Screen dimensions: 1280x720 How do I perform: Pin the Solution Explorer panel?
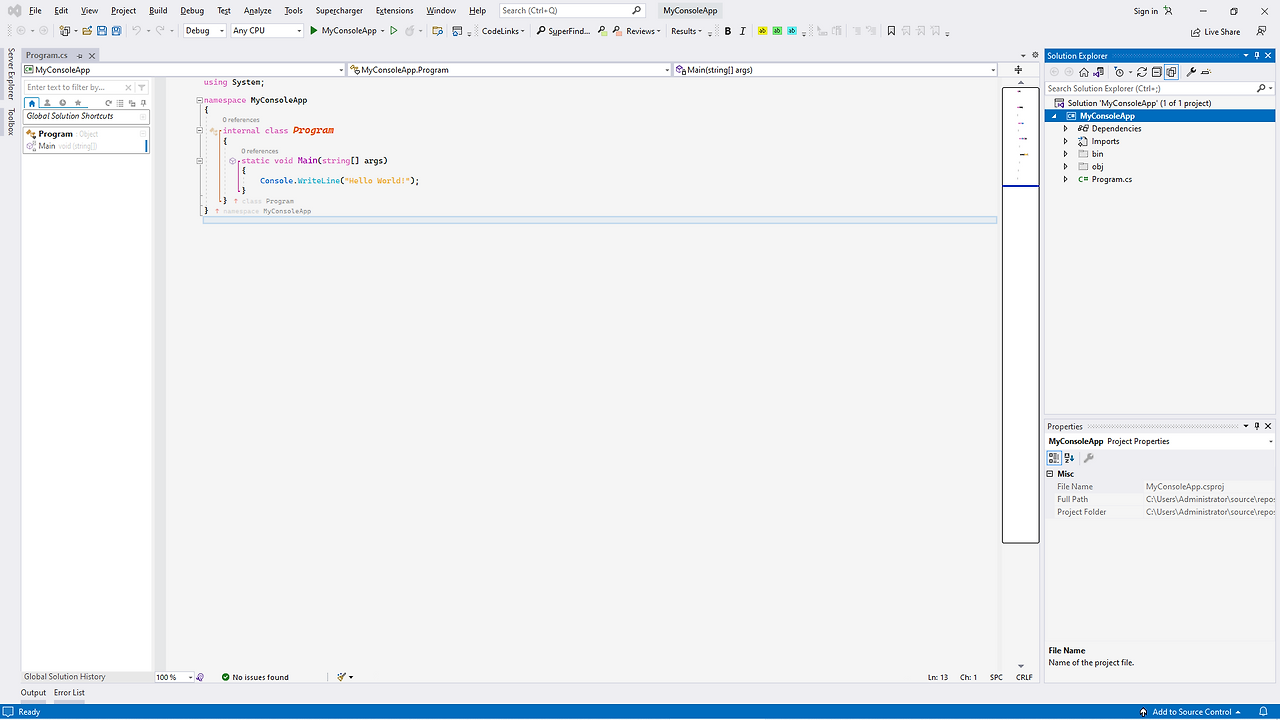coord(1257,55)
